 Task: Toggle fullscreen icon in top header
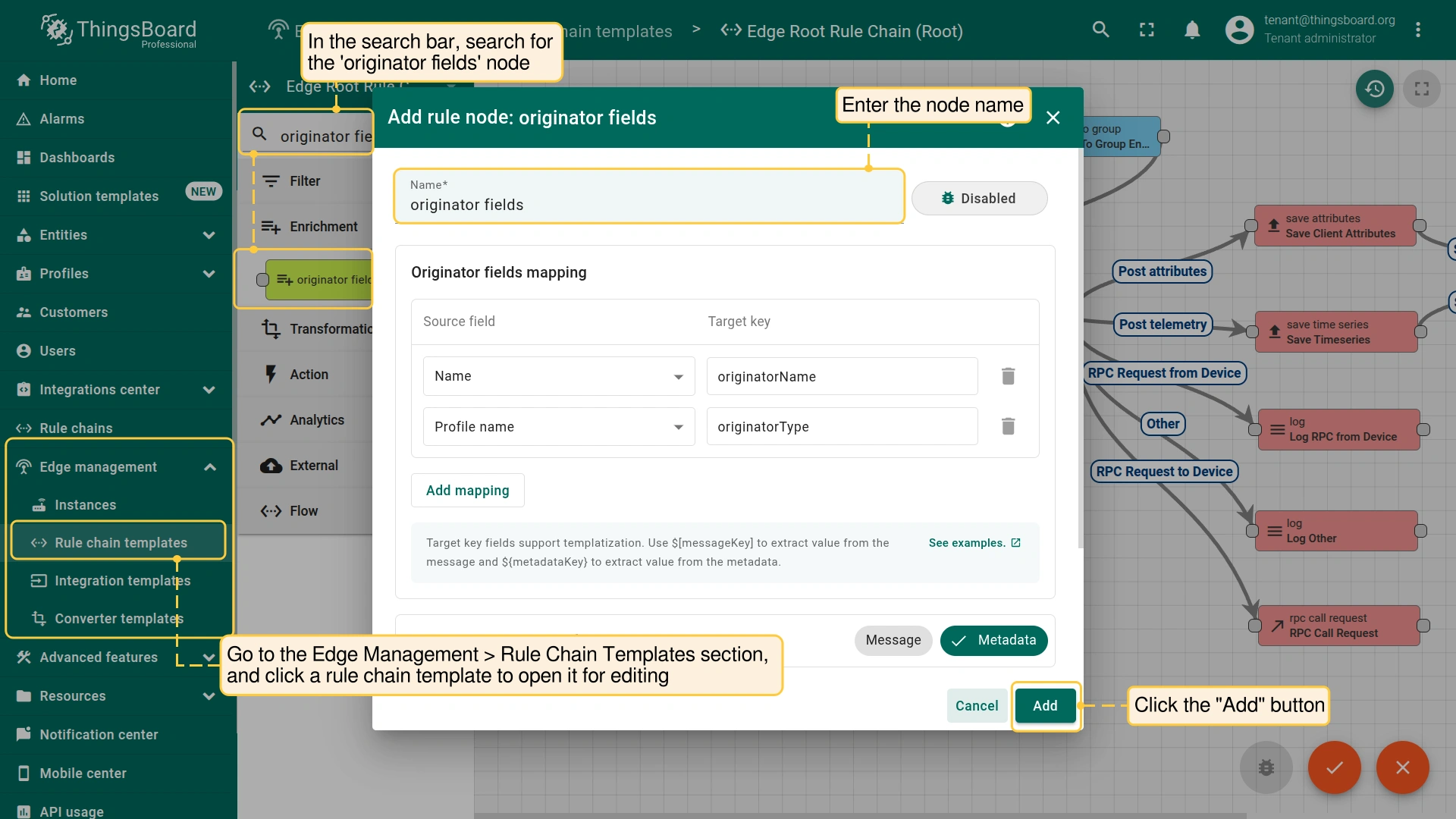pos(1147,30)
